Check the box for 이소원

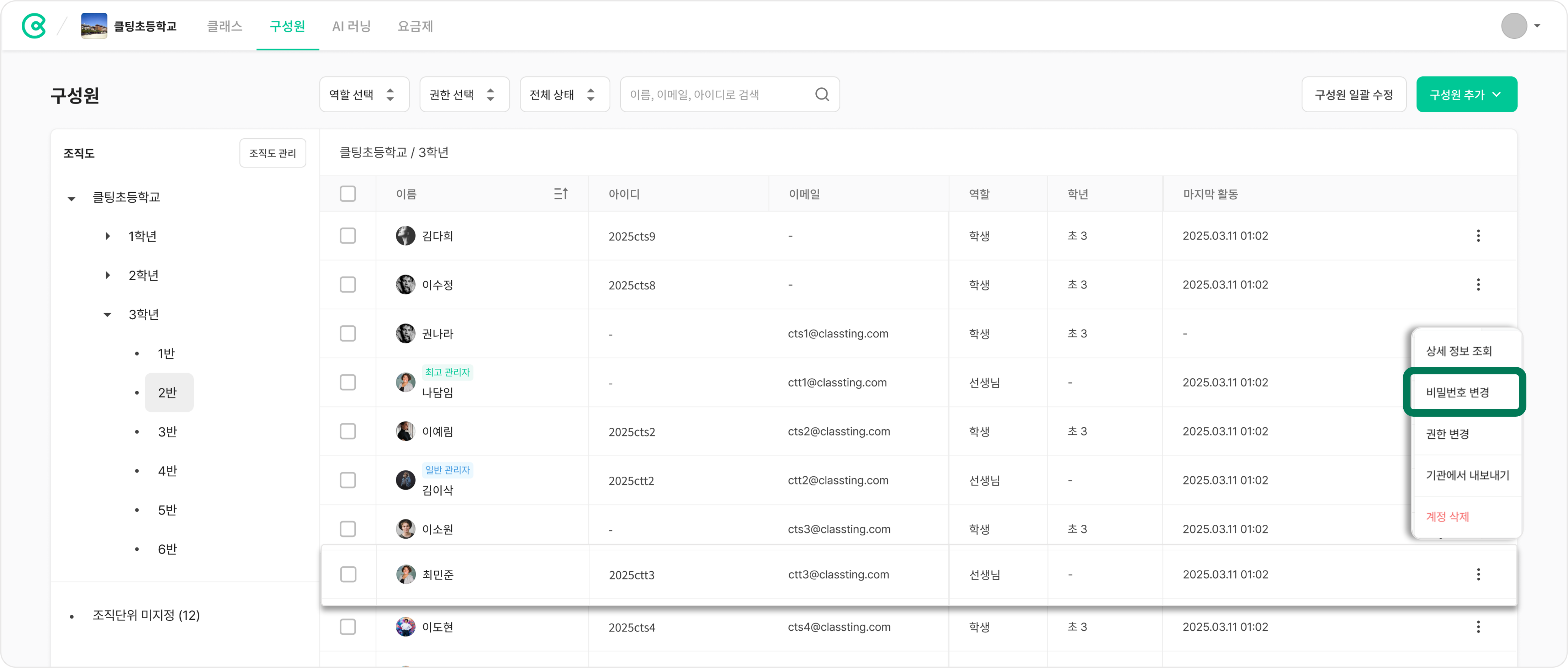coord(348,529)
